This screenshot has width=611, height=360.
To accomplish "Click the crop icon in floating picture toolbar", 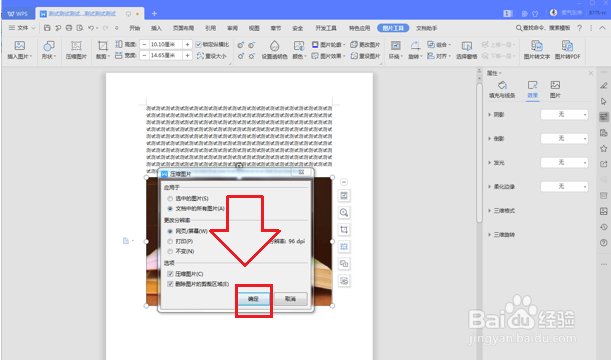I will coord(344,229).
